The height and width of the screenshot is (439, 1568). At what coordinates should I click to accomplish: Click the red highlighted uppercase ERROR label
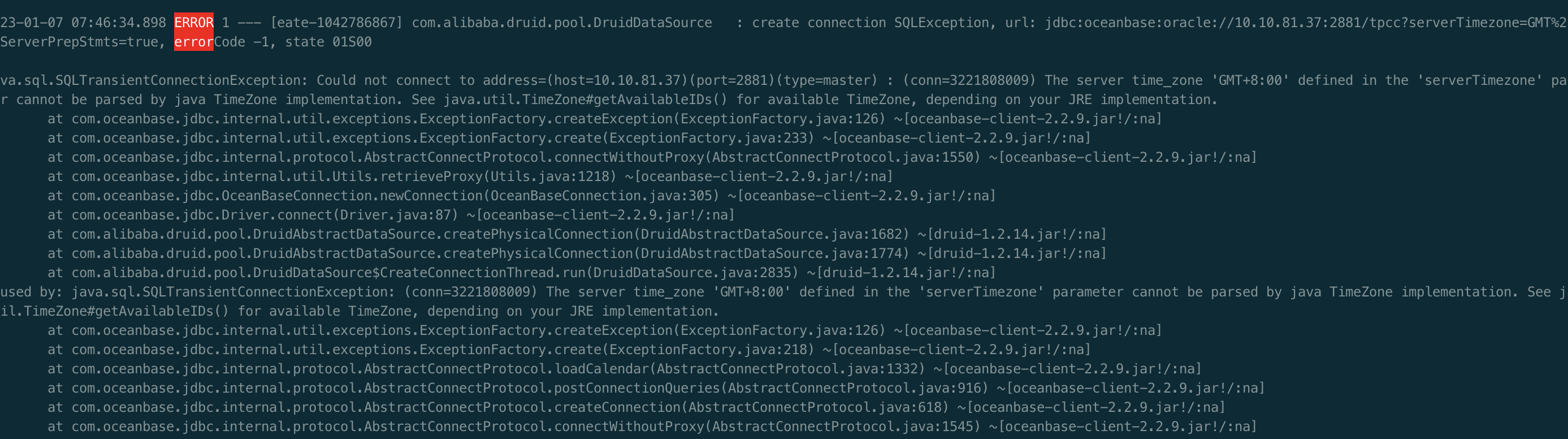[x=193, y=23]
